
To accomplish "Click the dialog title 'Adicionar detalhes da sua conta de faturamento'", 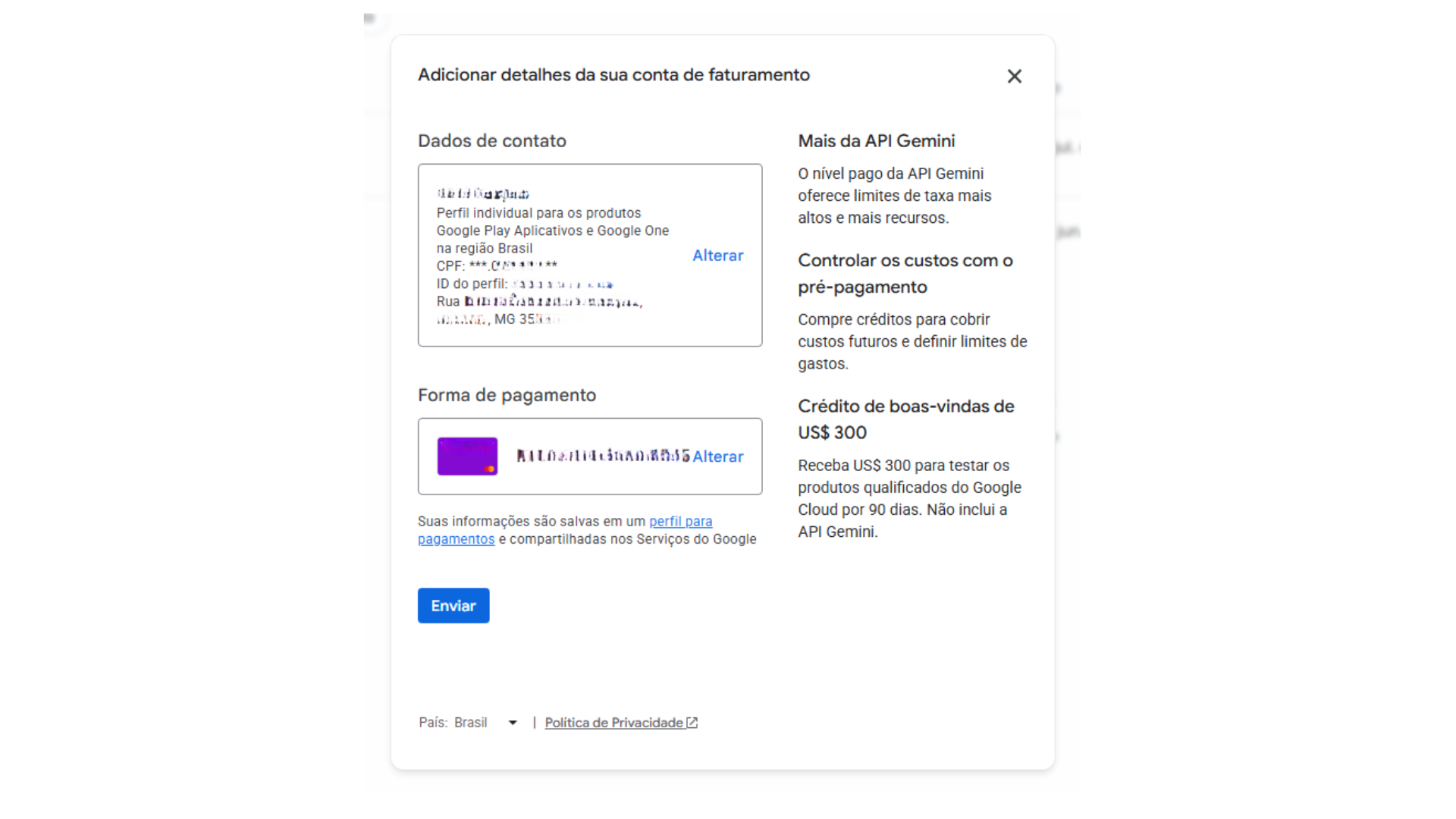I will click(613, 75).
